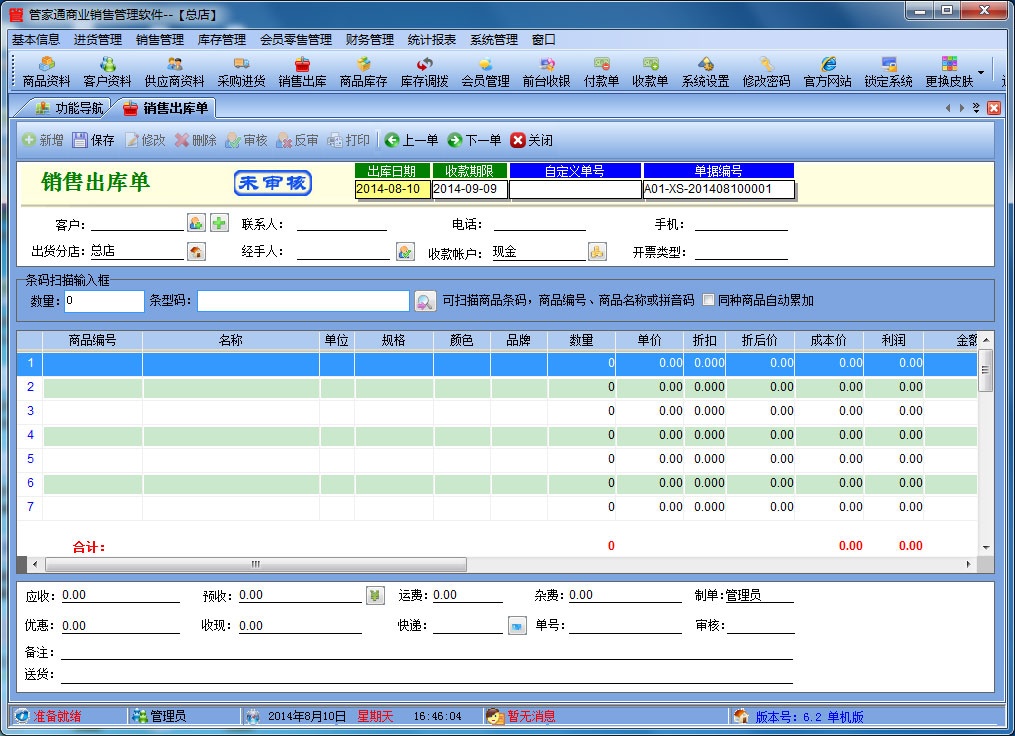
Task: Open 供应商资料 toolbar icon
Action: (x=174, y=71)
